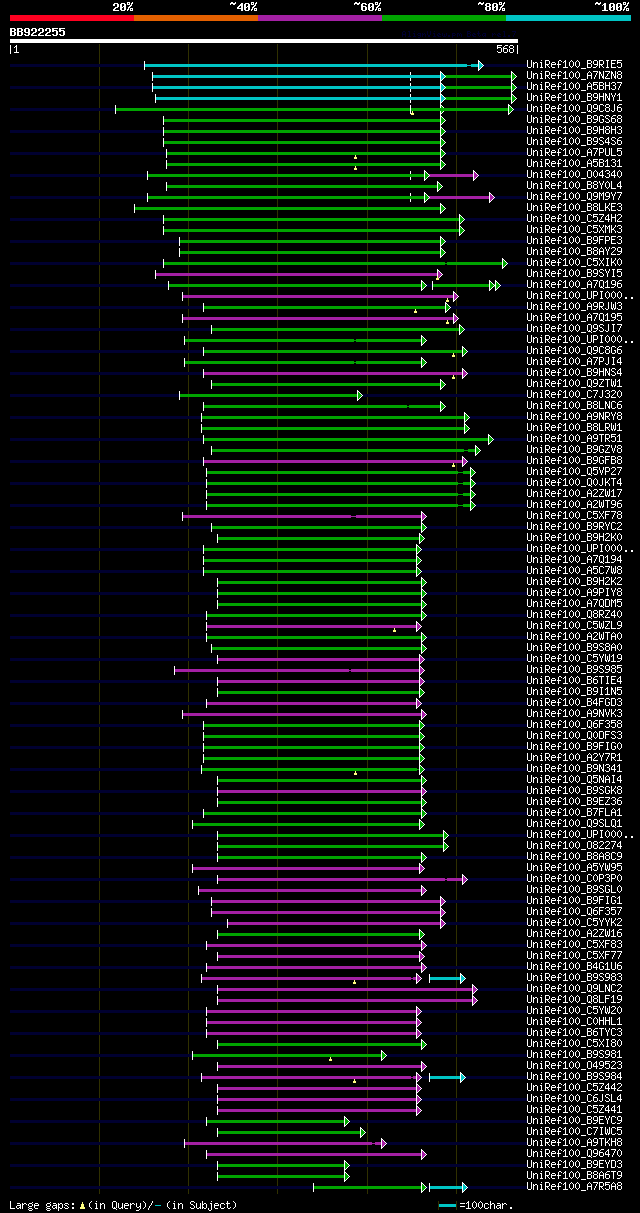Select hit label UniRef100_C5XIK0

point(574,263)
